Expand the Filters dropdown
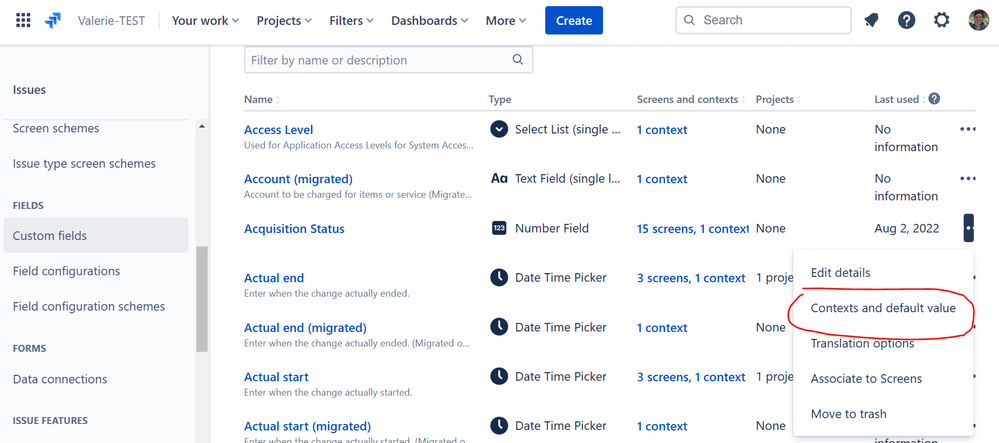 pyautogui.click(x=351, y=20)
